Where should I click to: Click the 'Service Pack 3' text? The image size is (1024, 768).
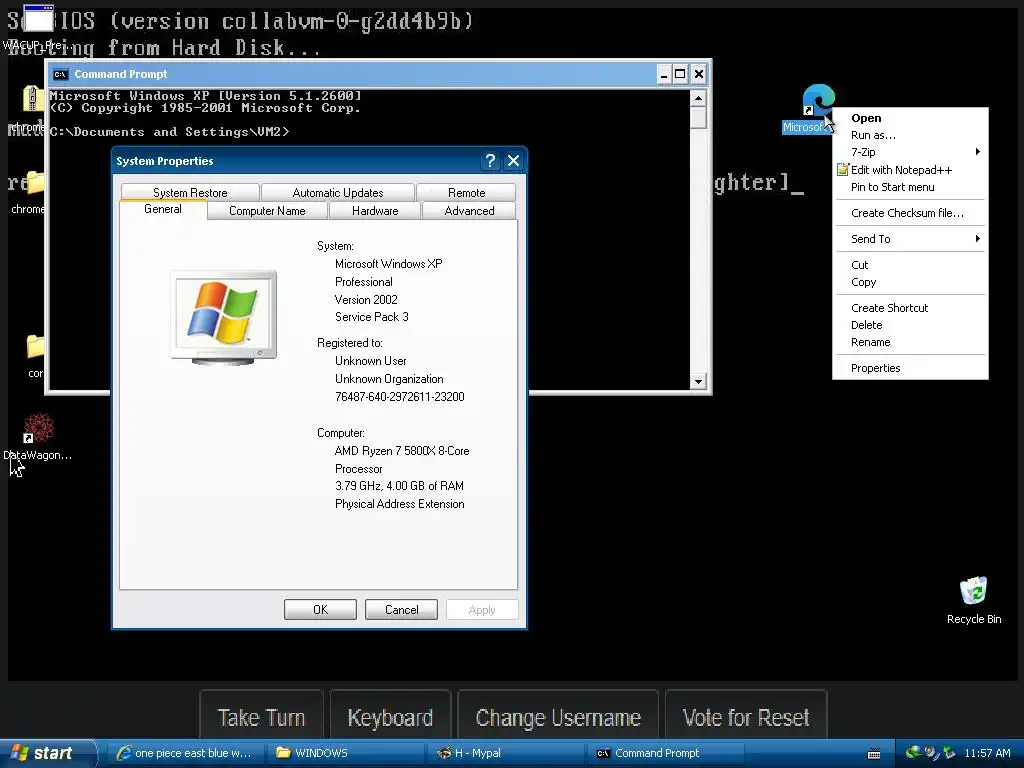click(x=372, y=317)
